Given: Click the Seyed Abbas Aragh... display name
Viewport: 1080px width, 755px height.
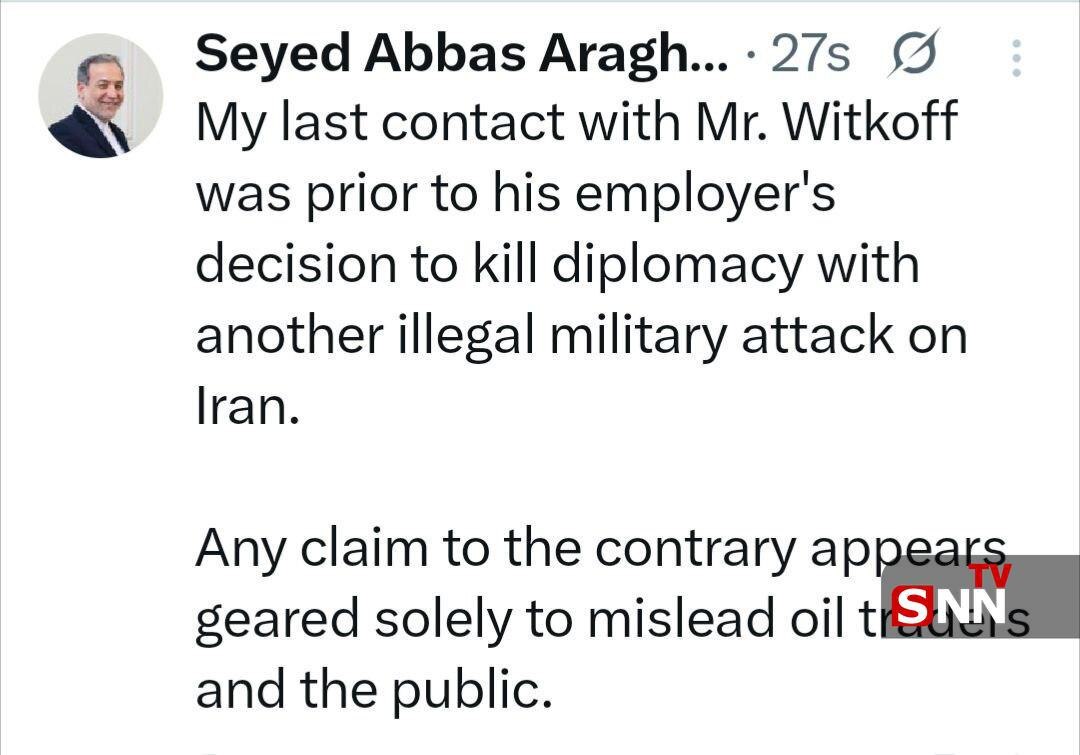Looking at the screenshot, I should coord(461,53).
